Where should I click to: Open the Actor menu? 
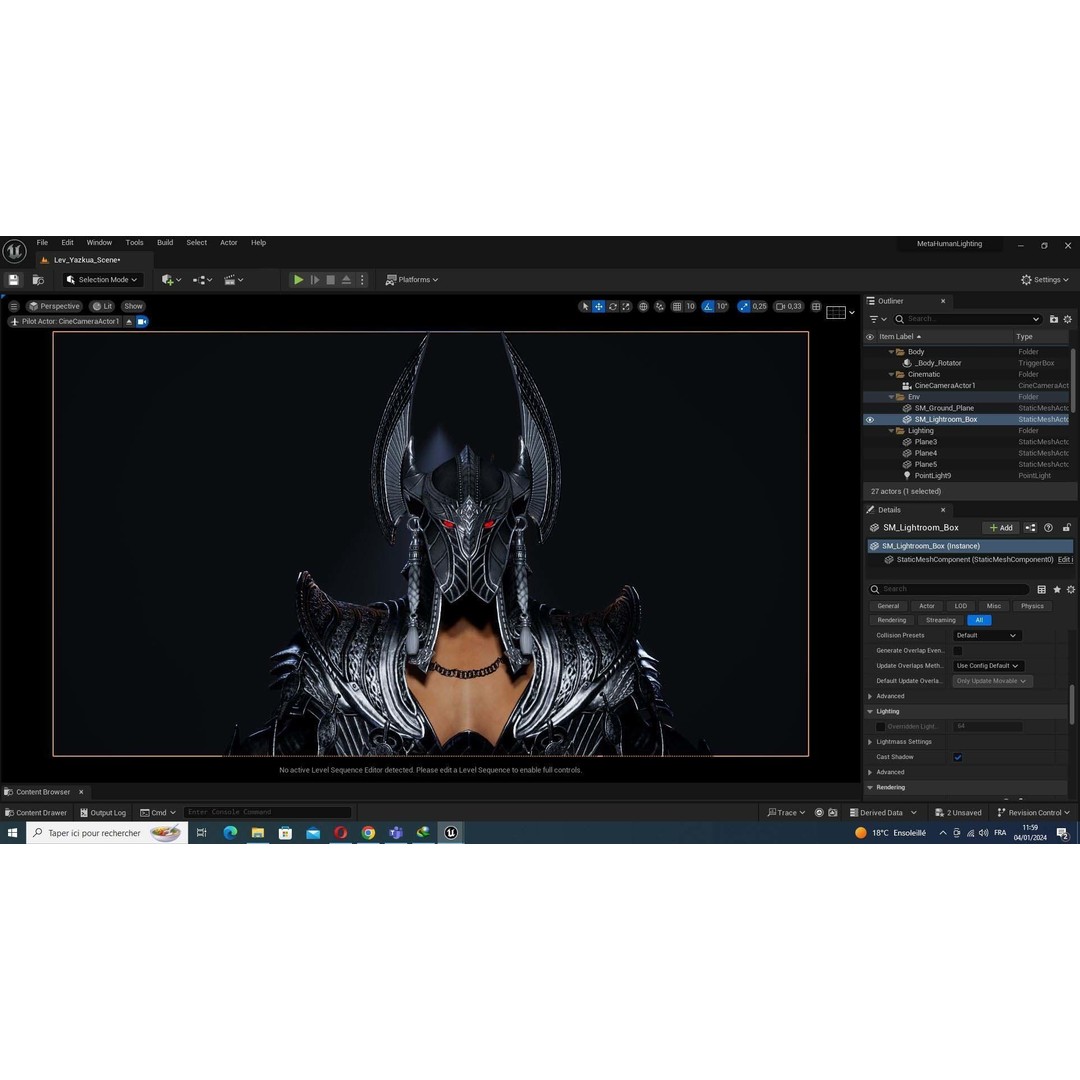pos(229,242)
